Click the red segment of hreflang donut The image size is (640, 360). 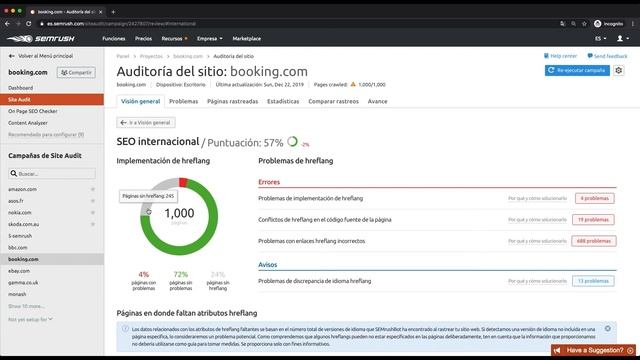tap(183, 182)
